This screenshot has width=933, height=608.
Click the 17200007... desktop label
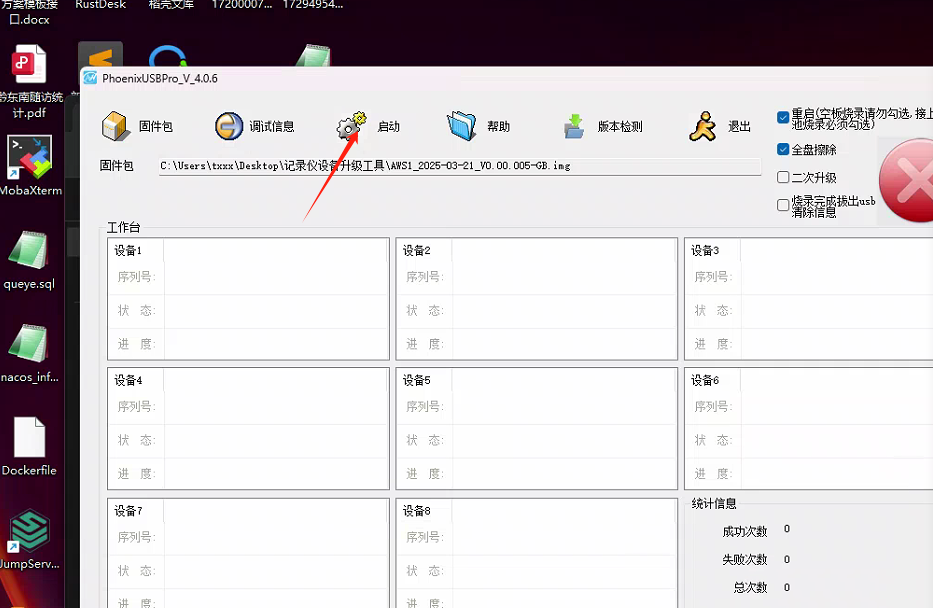[x=242, y=4]
